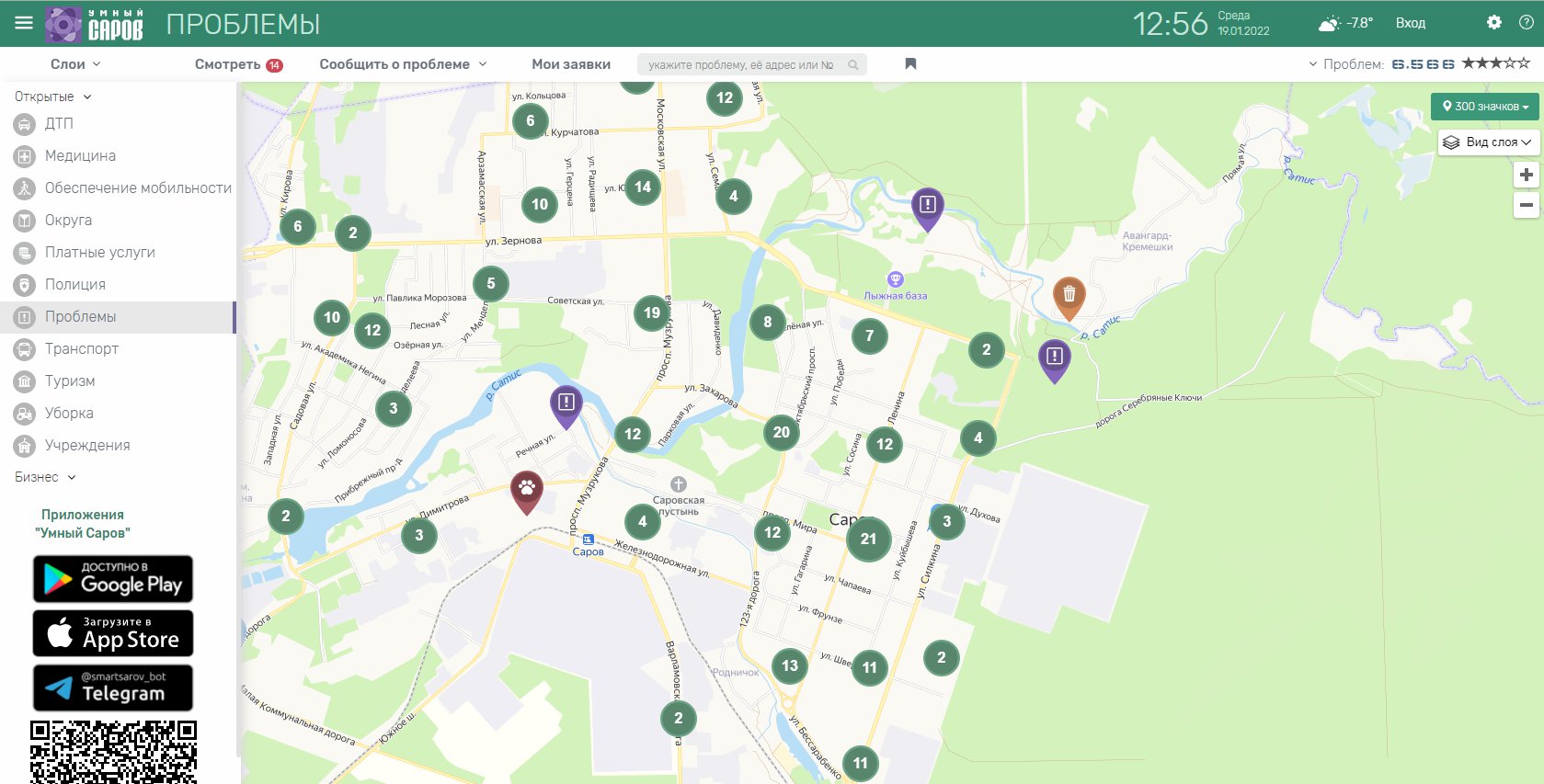
Task: Click the red paw print map marker
Action: tap(526, 489)
